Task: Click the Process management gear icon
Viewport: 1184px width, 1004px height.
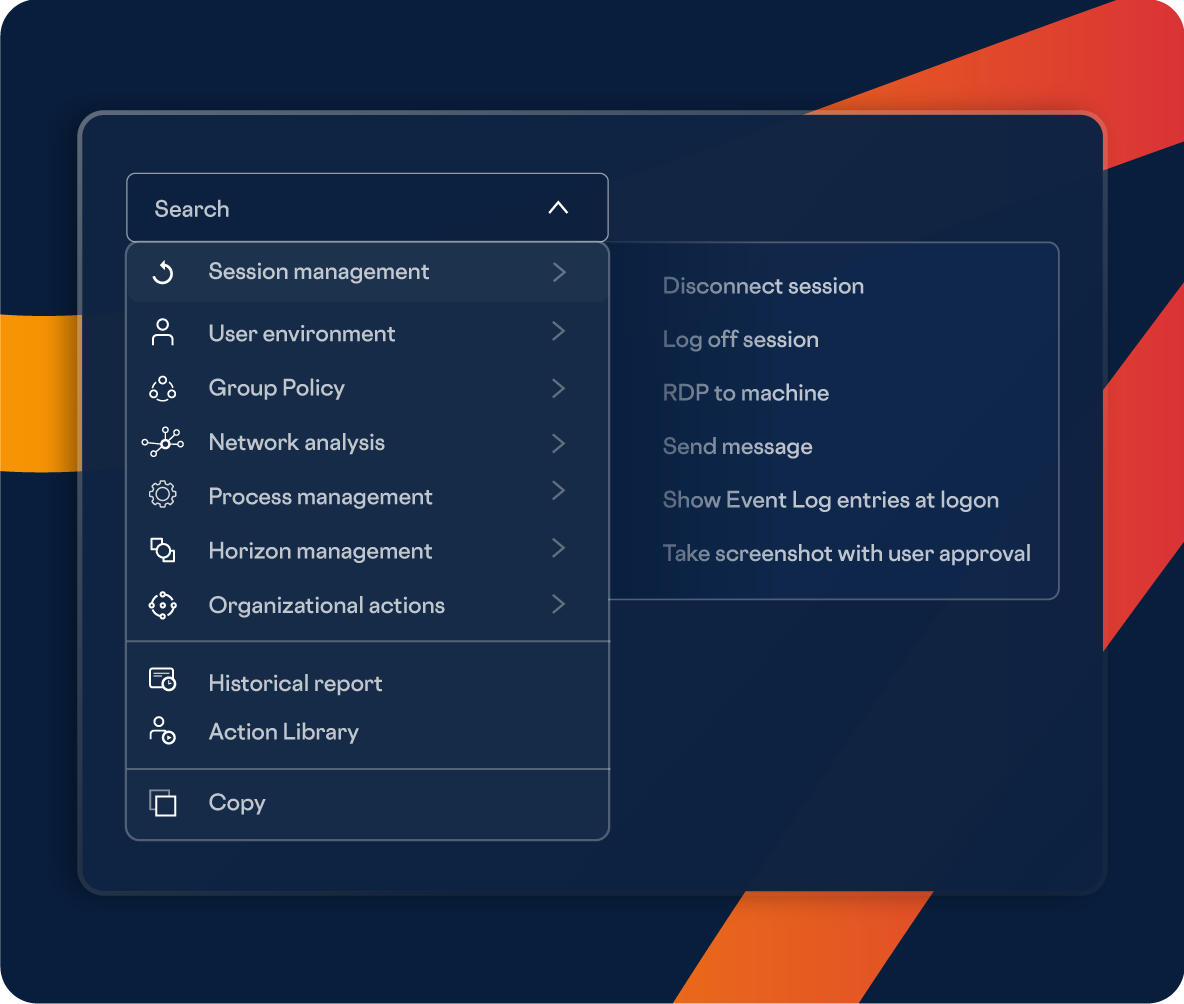Action: tap(163, 496)
